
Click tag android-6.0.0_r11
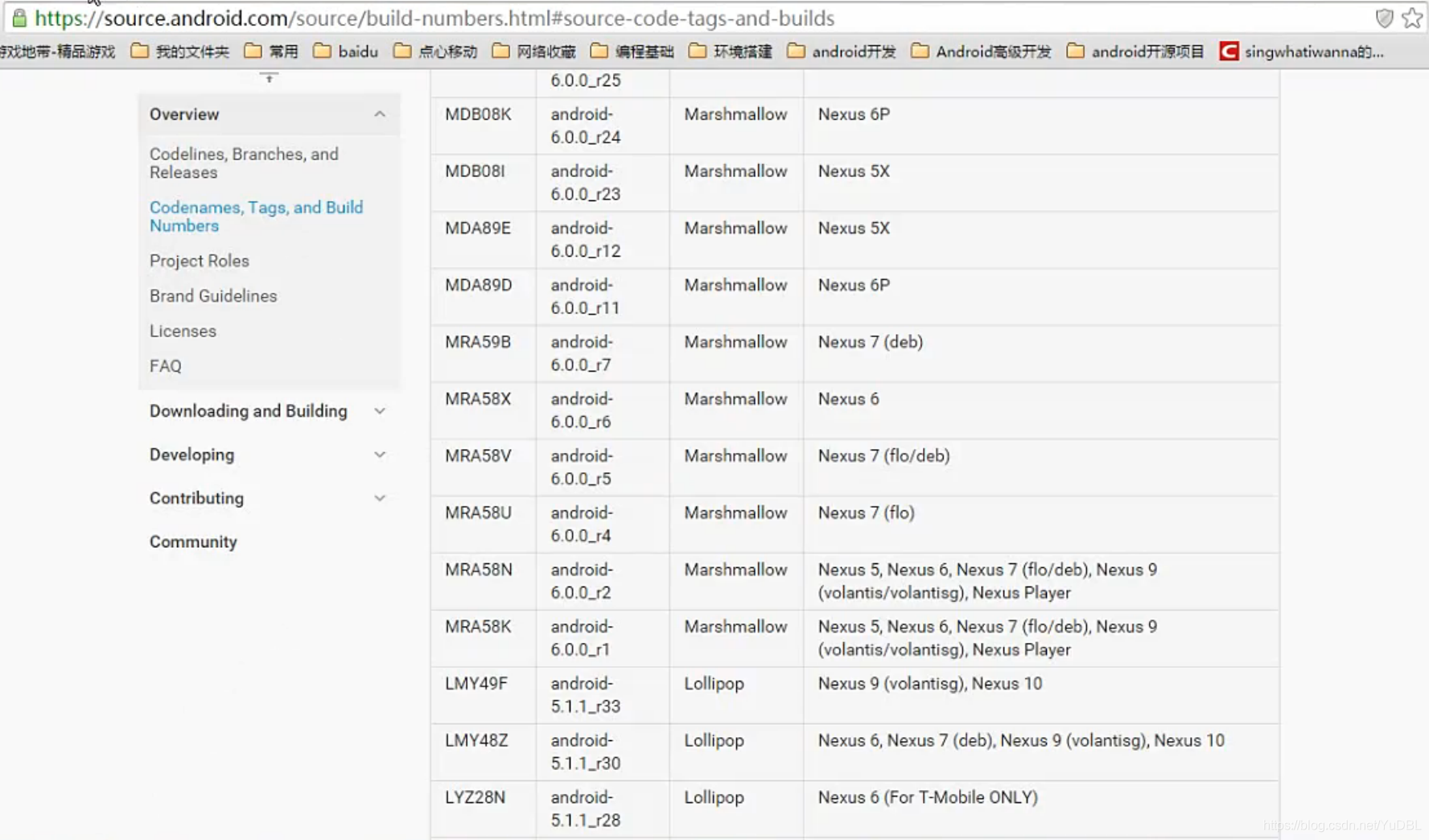pyautogui.click(x=586, y=297)
